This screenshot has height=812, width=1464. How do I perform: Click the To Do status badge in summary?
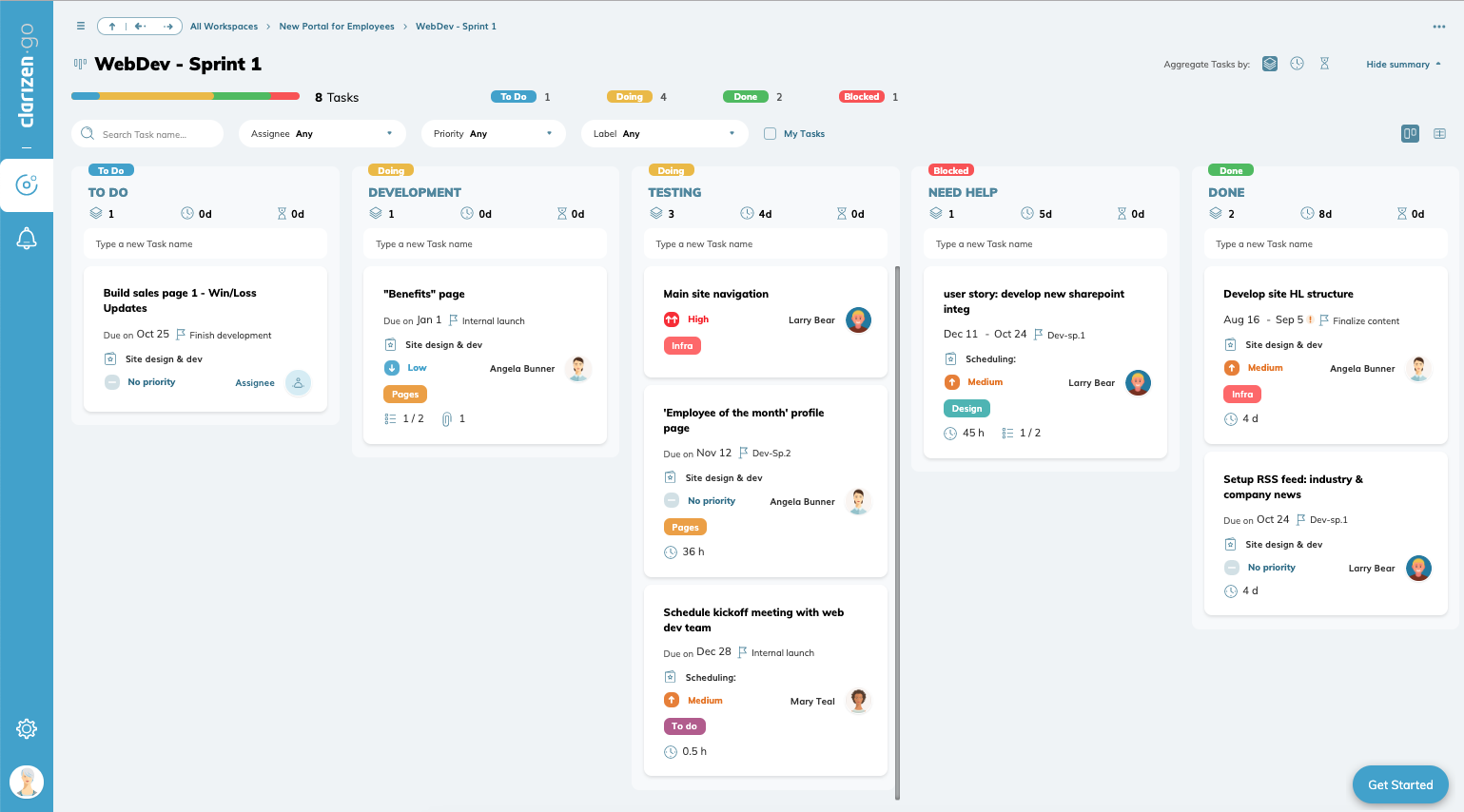514,97
